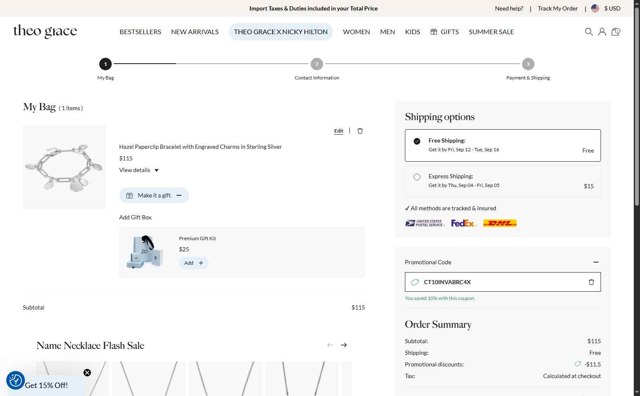The width and height of the screenshot is (640, 396).
Task: Click Get 15% Off! banner
Action: [x=46, y=385]
